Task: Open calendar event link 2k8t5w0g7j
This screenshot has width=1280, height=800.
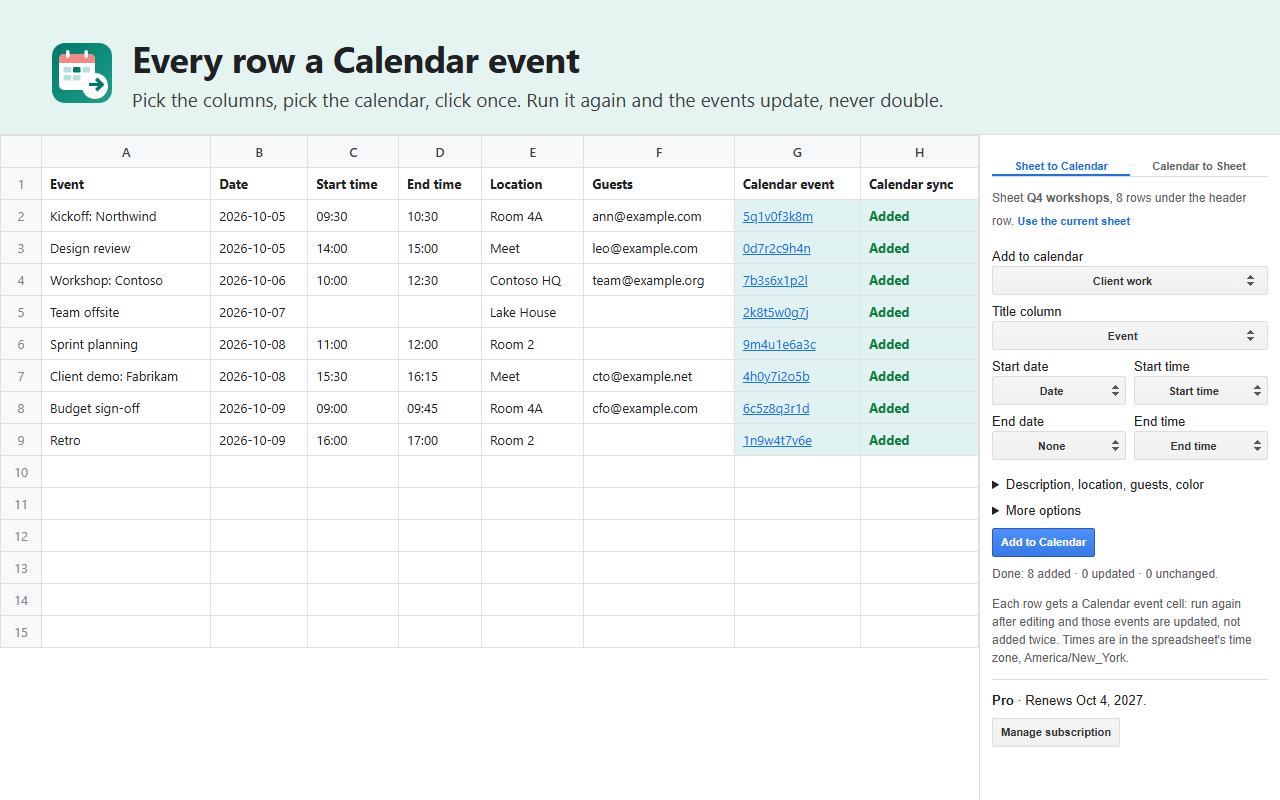Action: tap(776, 313)
